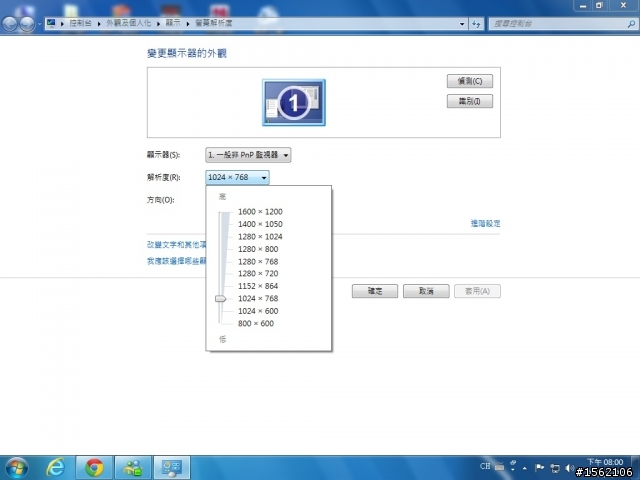Click the taskbar clock showing 08:00
Screen dimensions: 640x480
pyautogui.click(x=605, y=462)
